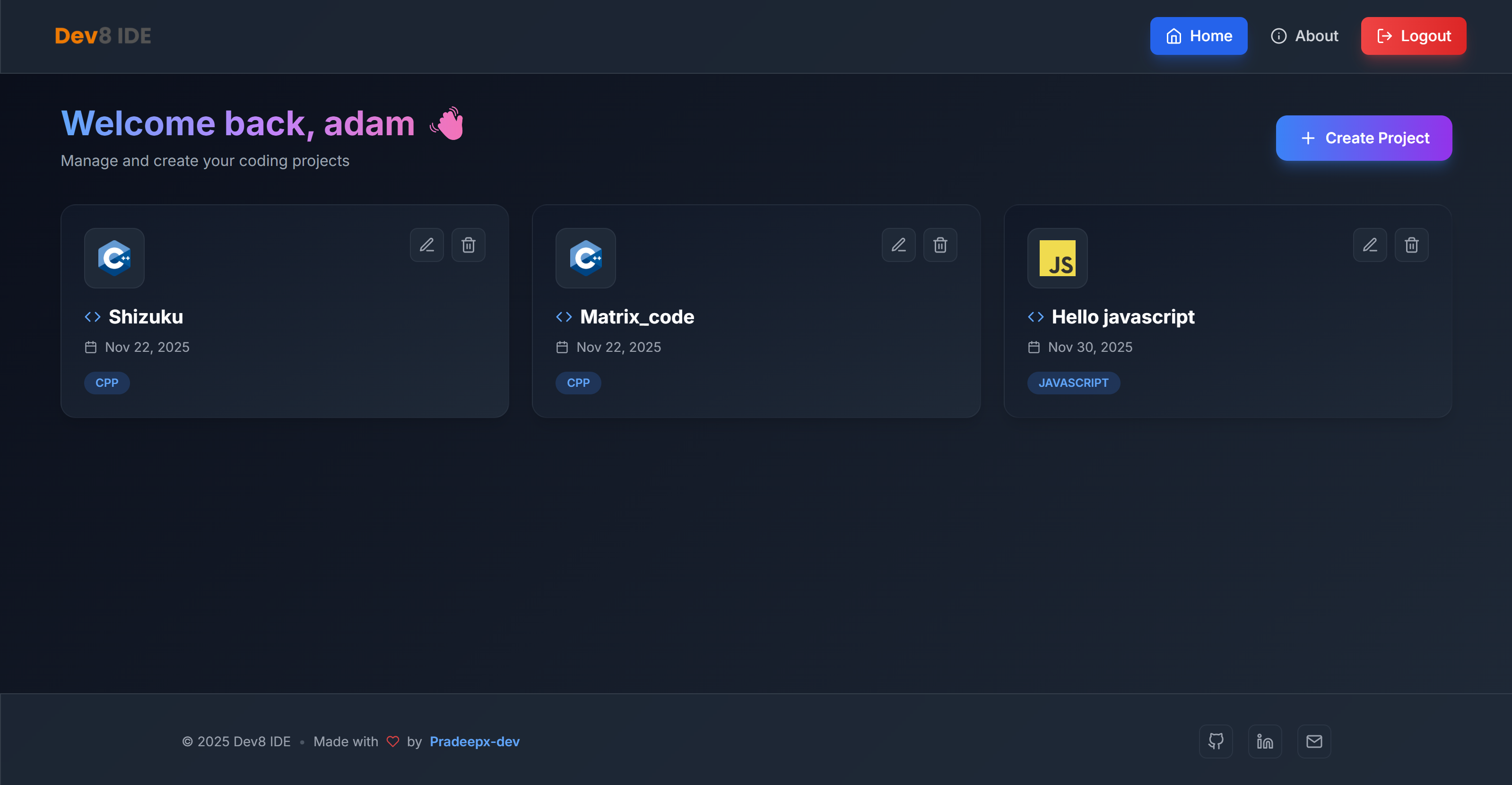1512x785 pixels.
Task: Click the CPP badge on the Shizuku card
Action: (x=107, y=383)
